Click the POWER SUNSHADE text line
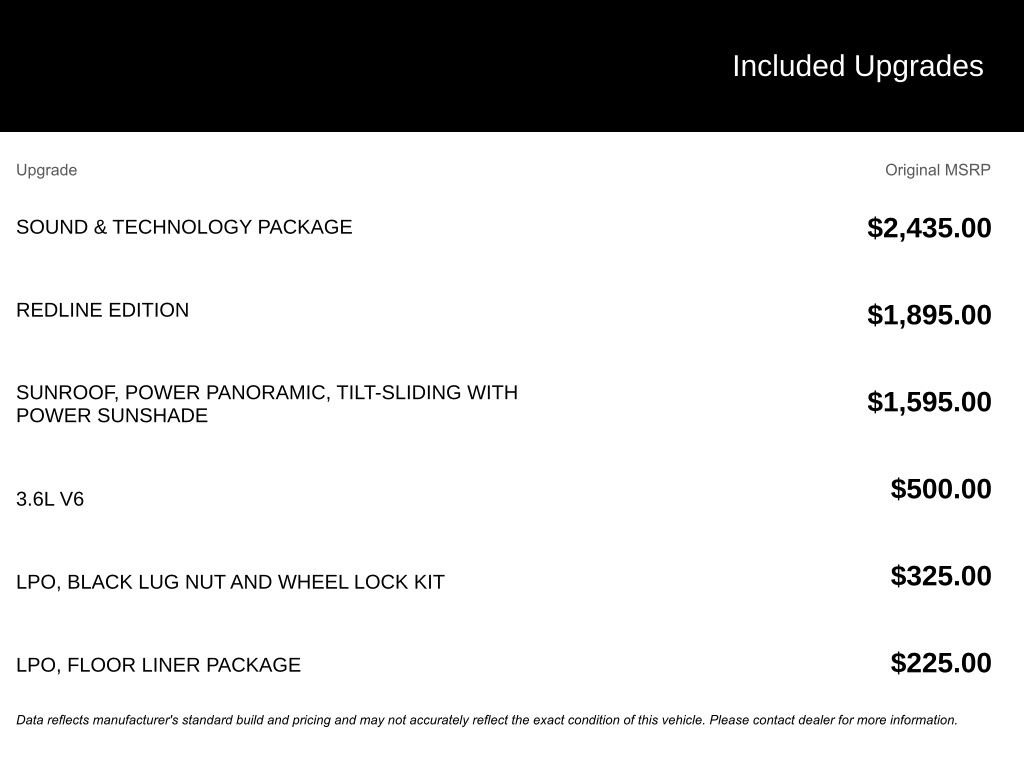 point(112,416)
